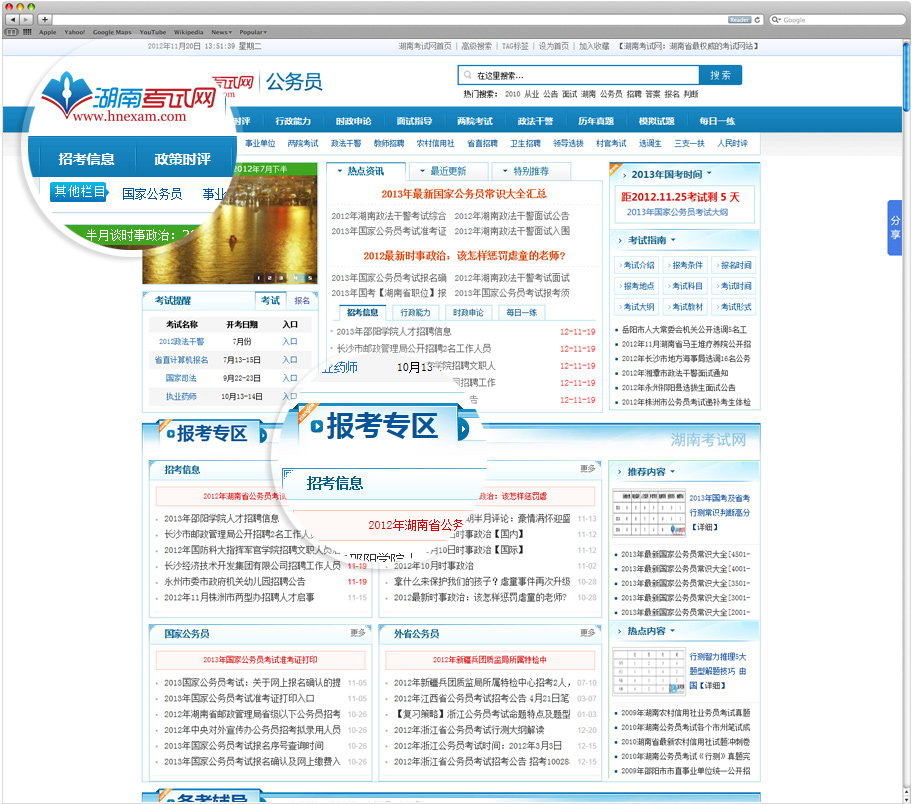This screenshot has width=914, height=804.
Task: Select the 行政能力 tab under news
Action: (x=416, y=312)
